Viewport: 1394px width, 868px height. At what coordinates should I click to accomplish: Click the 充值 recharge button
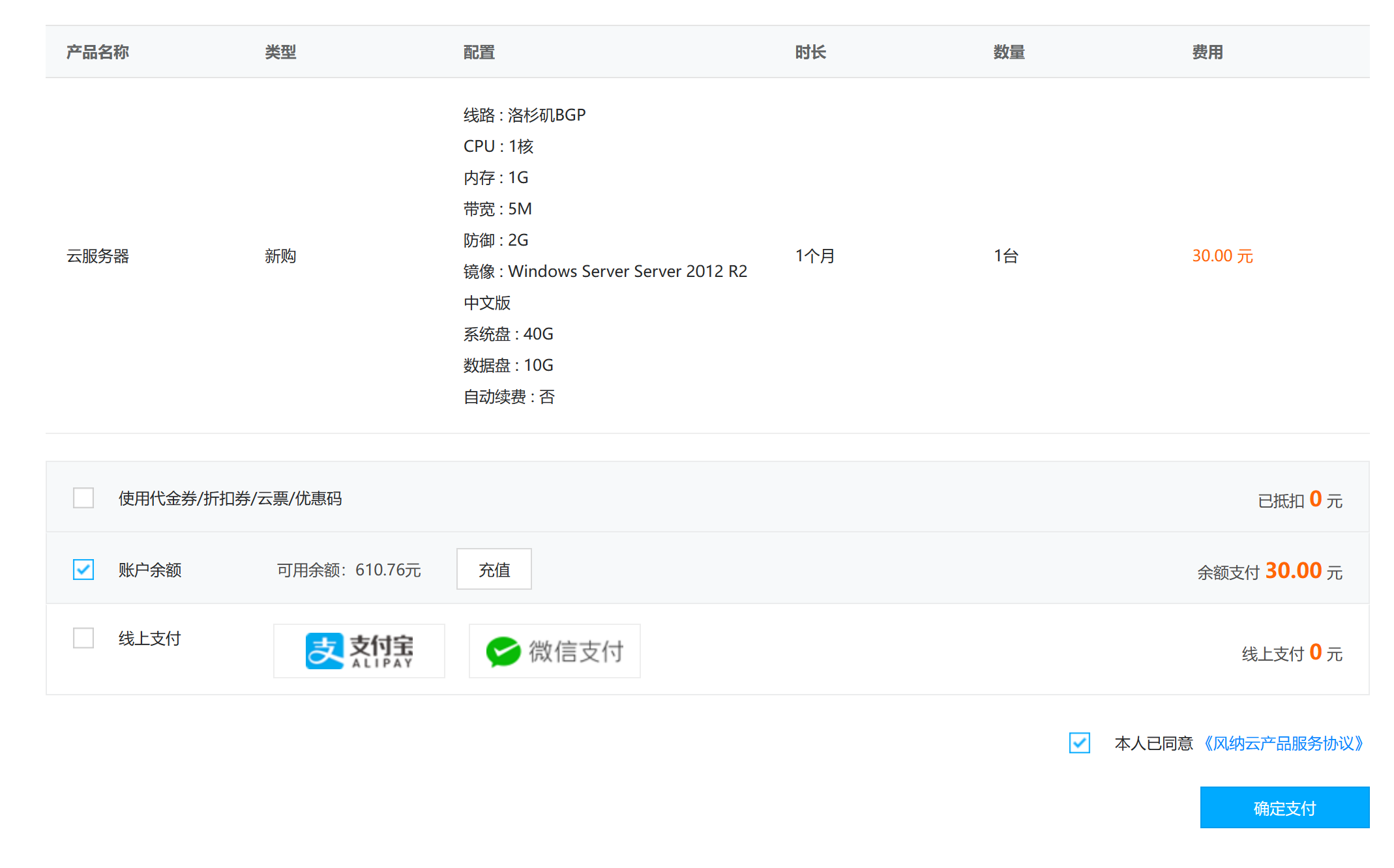pyautogui.click(x=494, y=569)
